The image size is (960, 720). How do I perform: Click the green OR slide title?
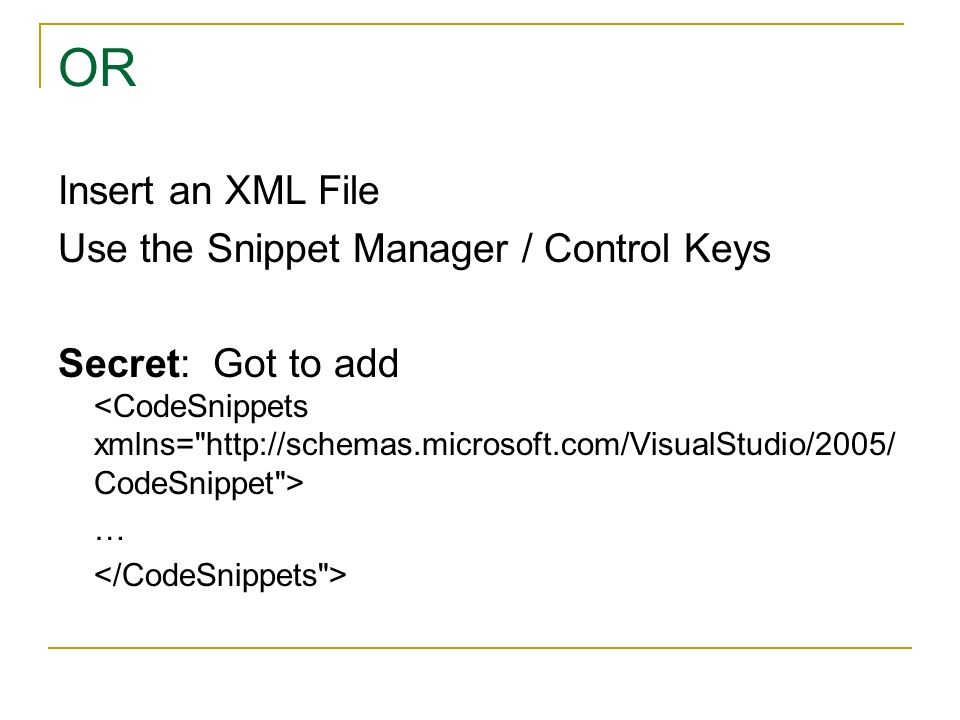[97, 67]
